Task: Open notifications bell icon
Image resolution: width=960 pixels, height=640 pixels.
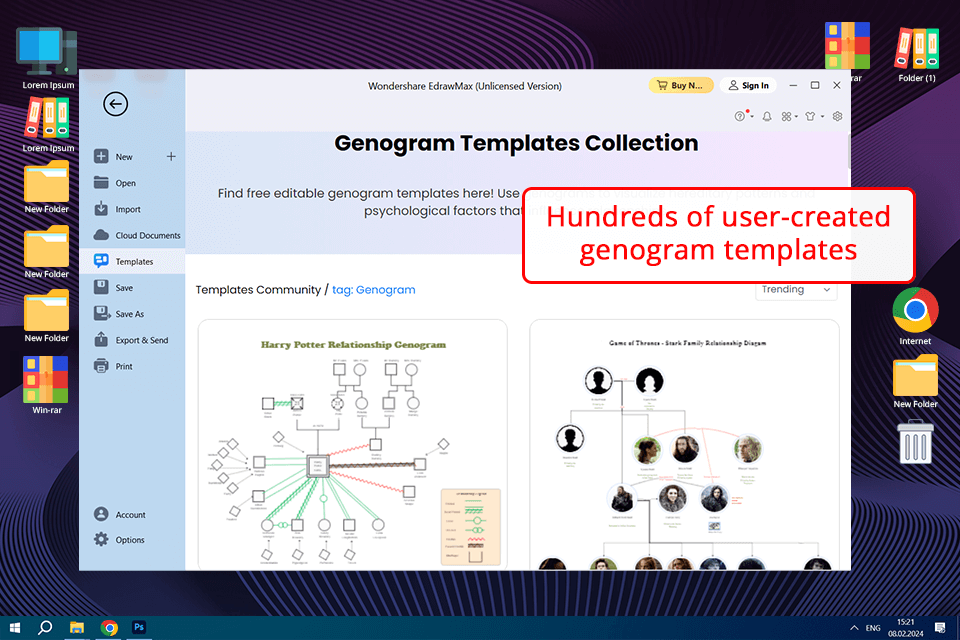Action: click(767, 116)
